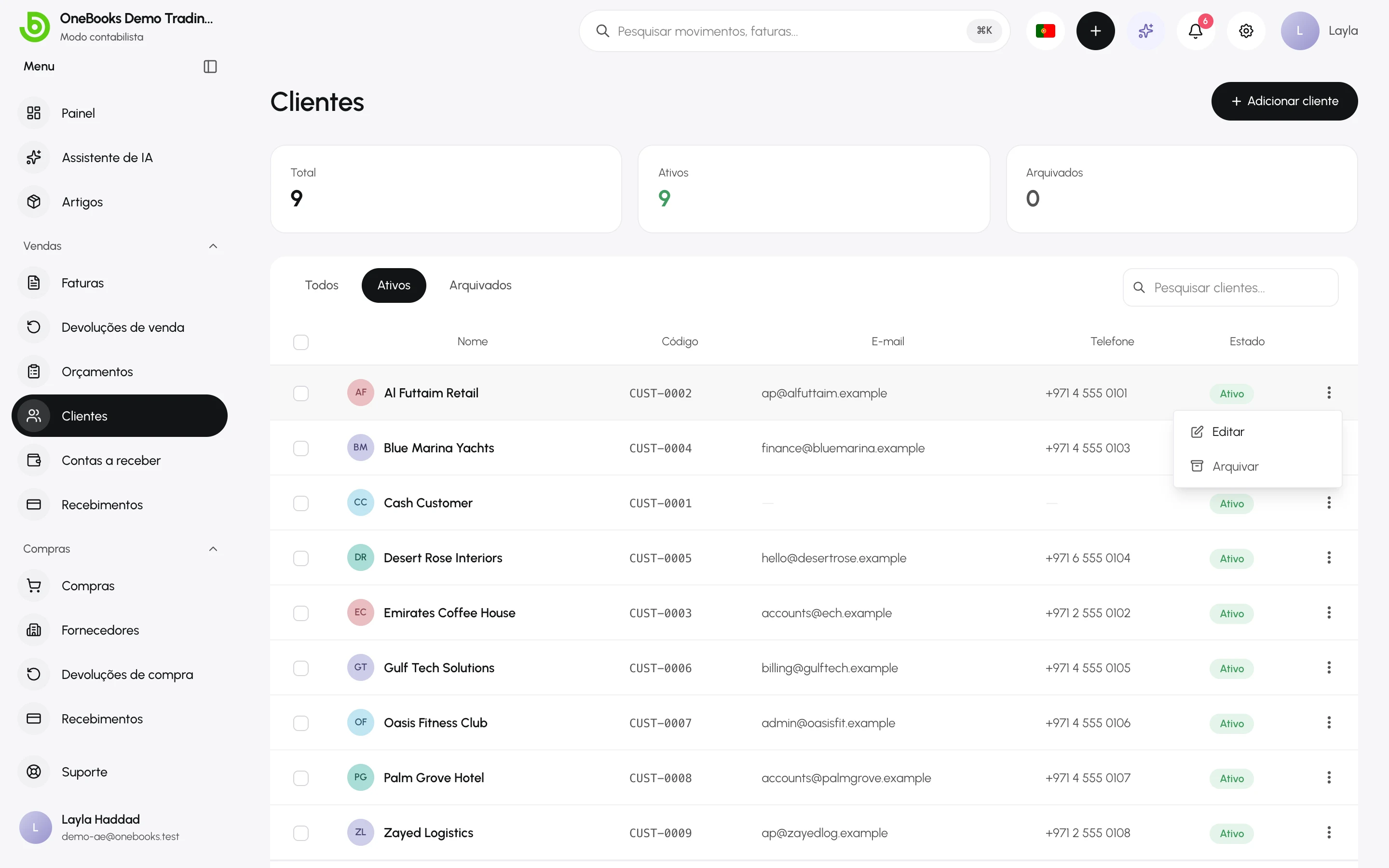The height and width of the screenshot is (868, 1389).
Task: Open Recebimentos under Compras
Action: tap(120, 719)
